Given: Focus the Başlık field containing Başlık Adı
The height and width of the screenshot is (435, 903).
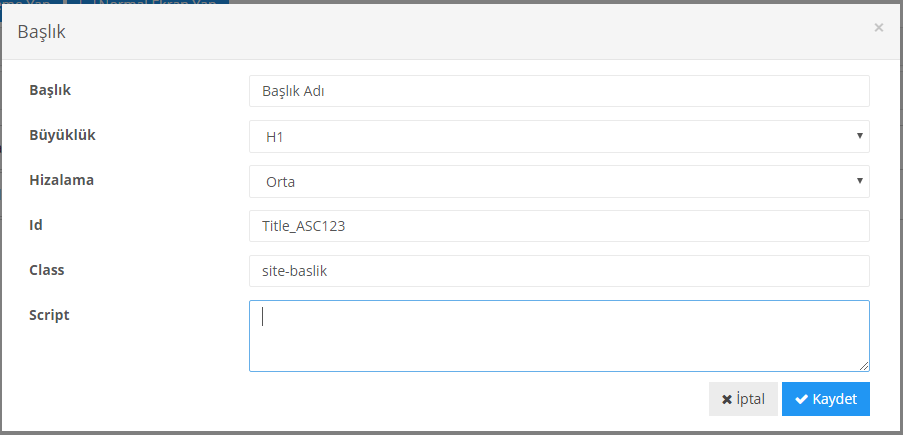Looking at the screenshot, I should (559, 91).
